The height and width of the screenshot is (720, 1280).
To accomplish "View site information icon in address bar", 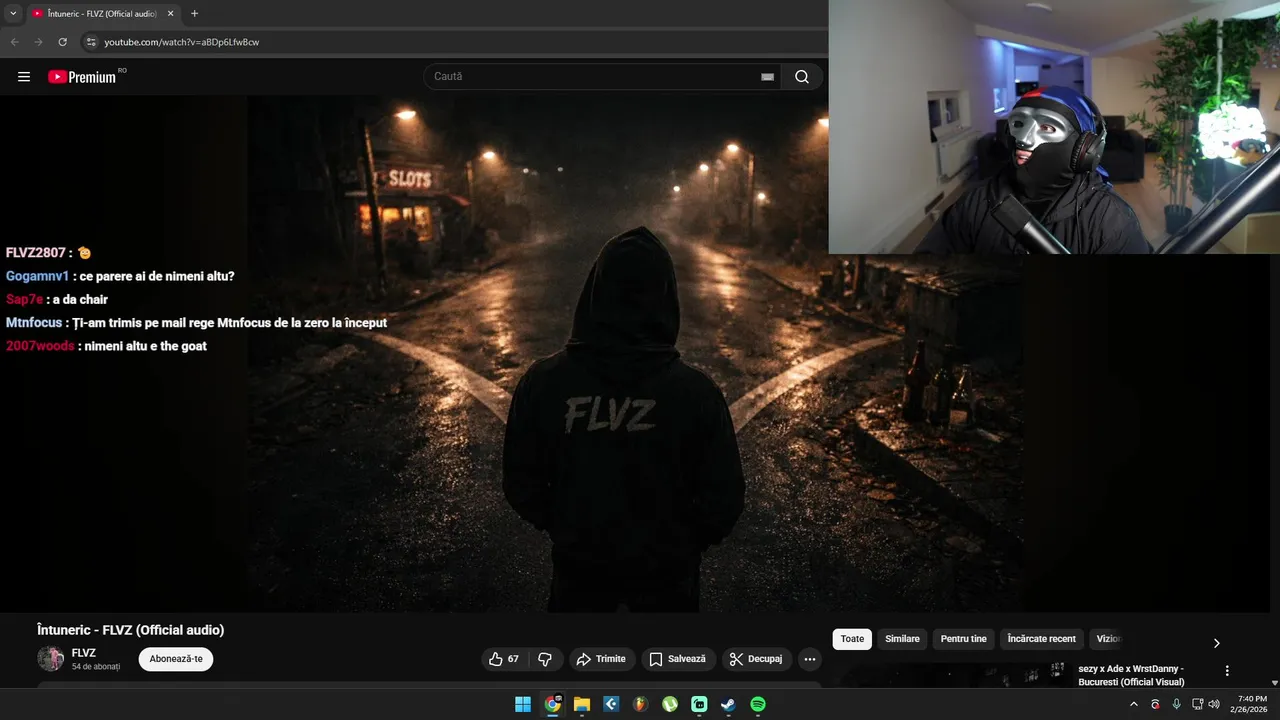I will click(90, 42).
